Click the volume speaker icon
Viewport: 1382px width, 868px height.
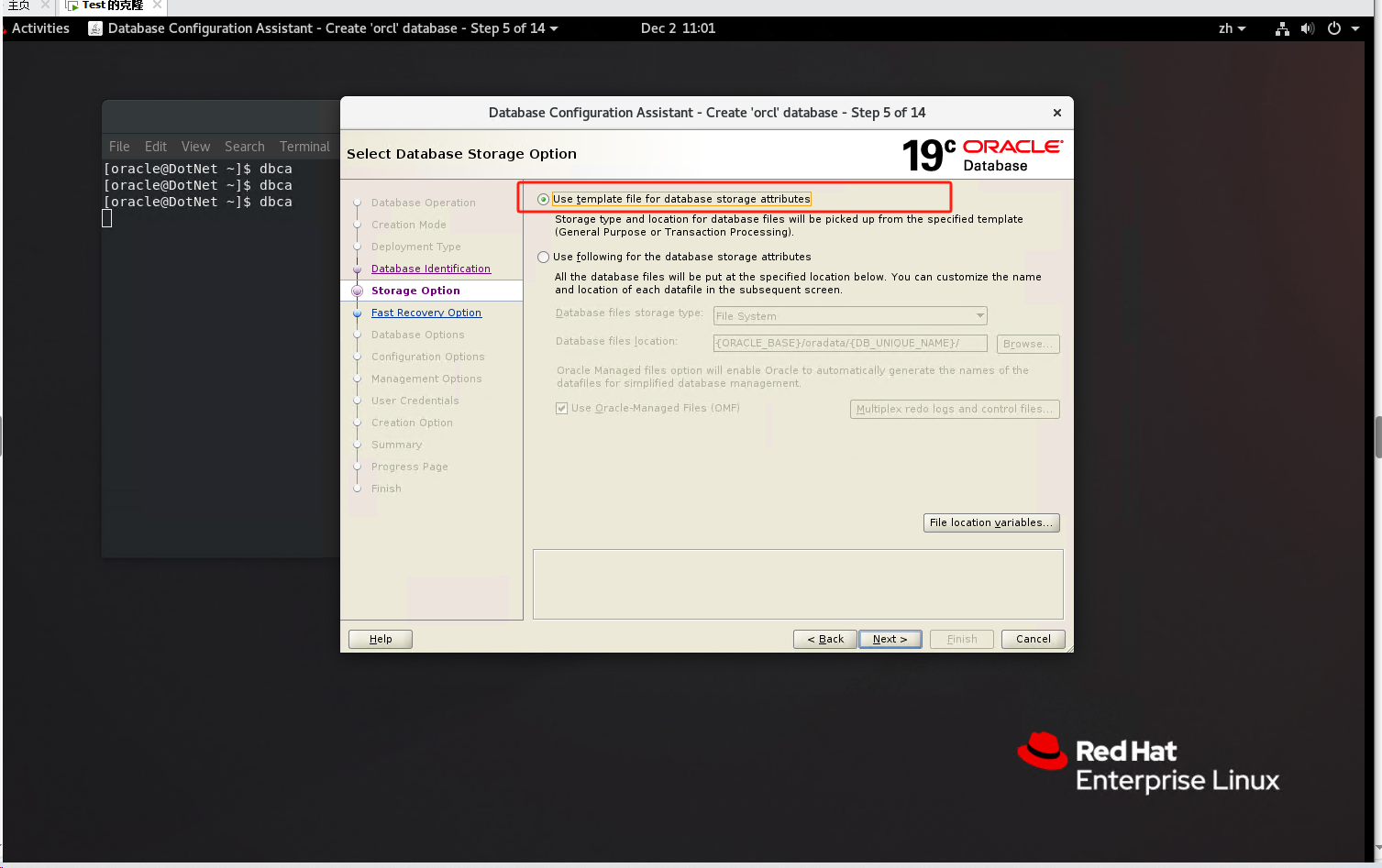click(x=1308, y=28)
